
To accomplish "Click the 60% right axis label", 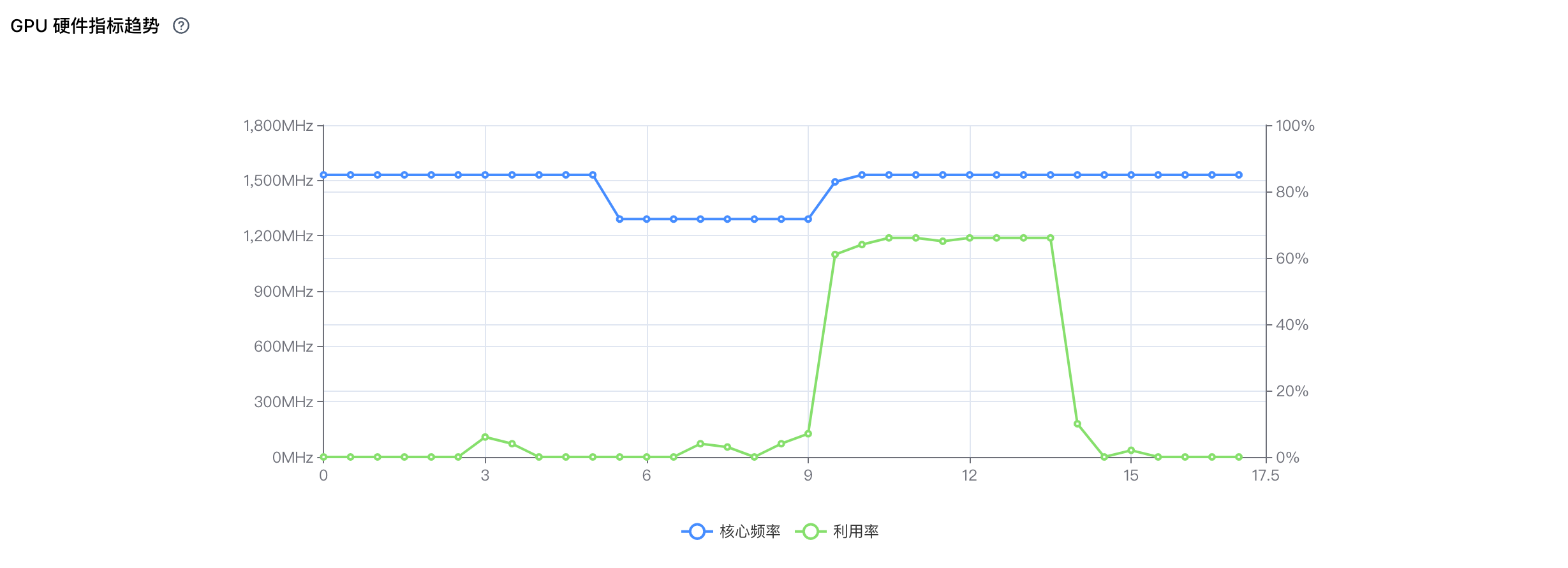I will (1292, 258).
